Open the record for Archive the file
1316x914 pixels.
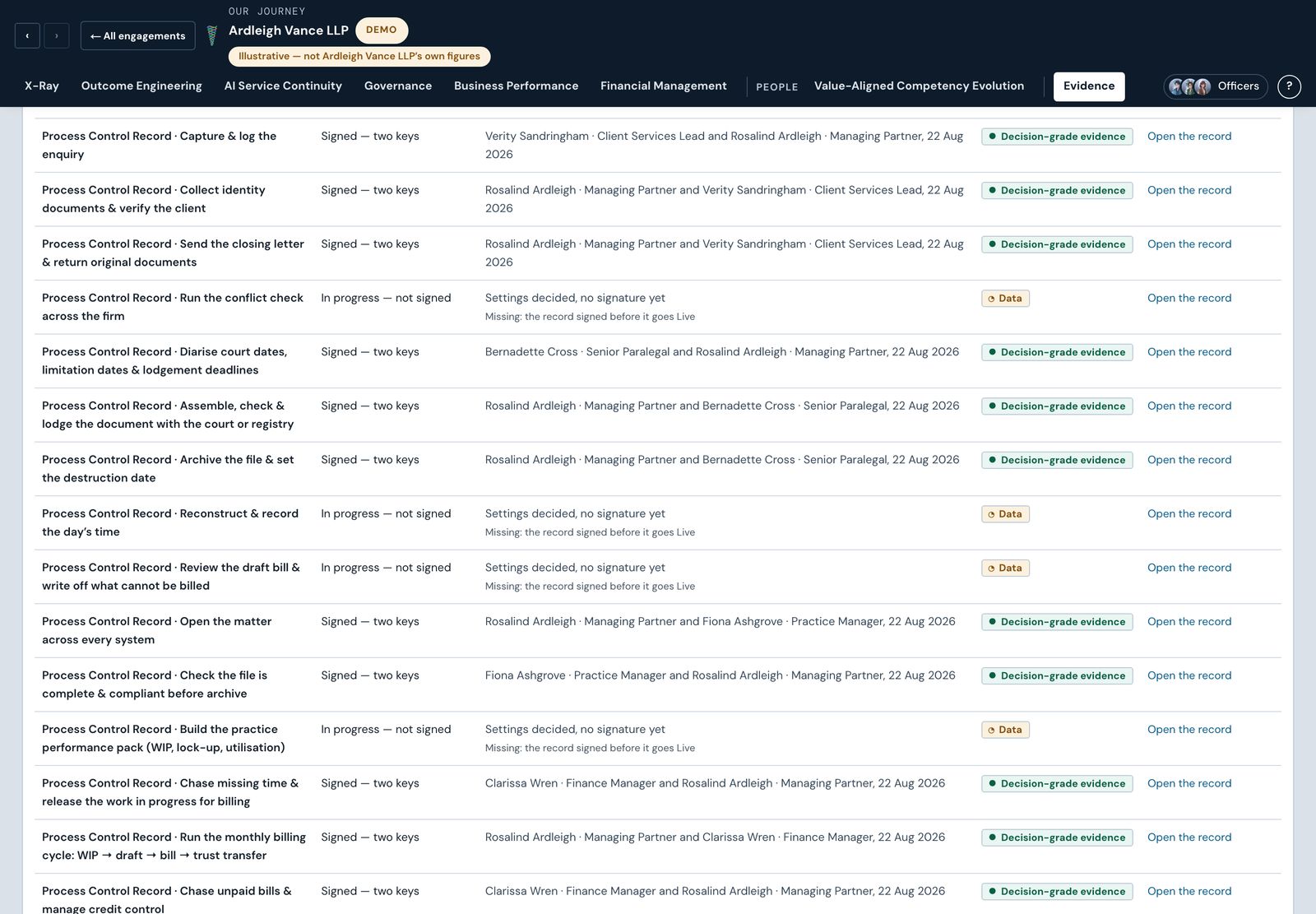point(1189,460)
